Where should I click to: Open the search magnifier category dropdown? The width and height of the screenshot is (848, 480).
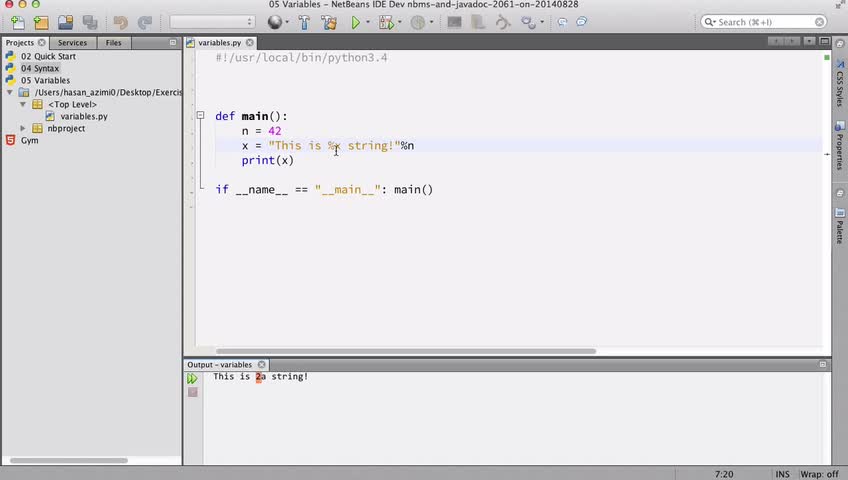[x=710, y=22]
